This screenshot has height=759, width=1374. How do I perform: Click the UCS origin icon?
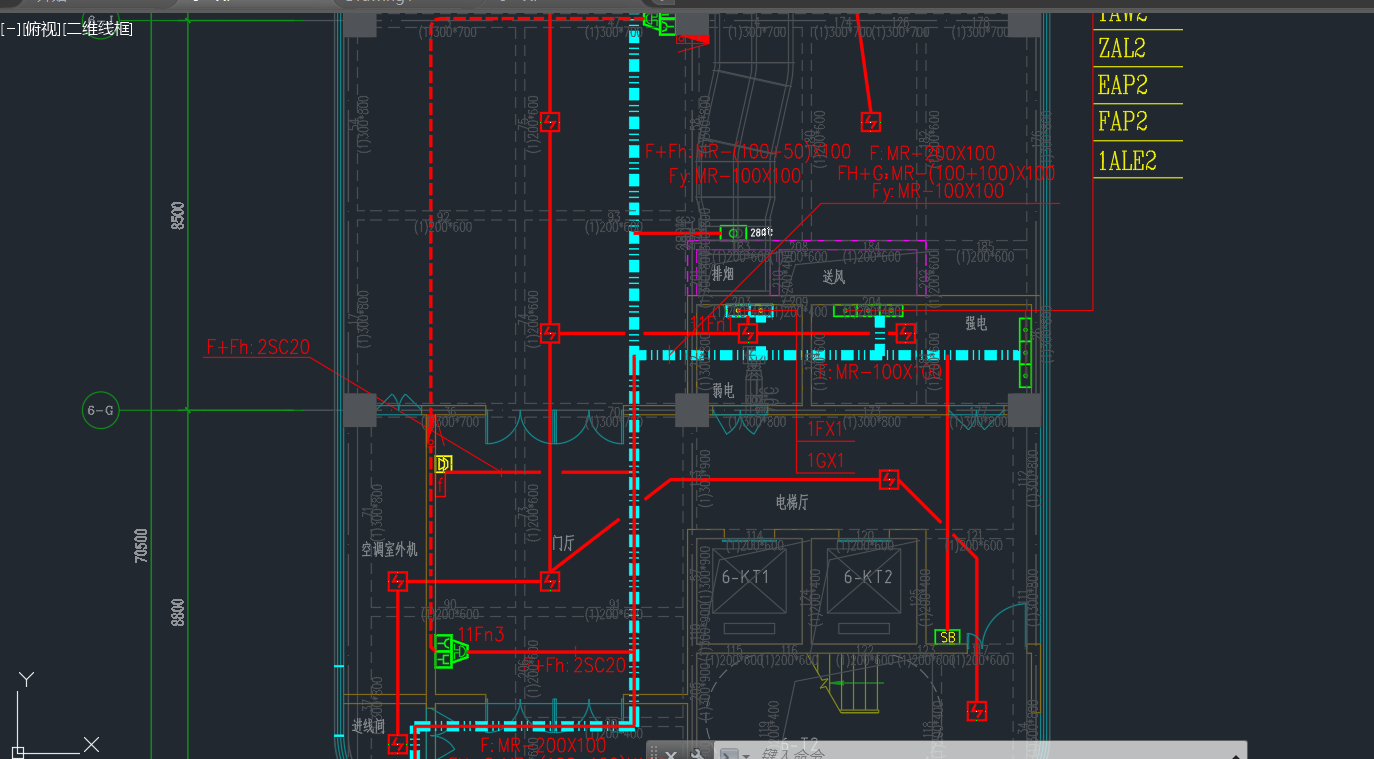point(18,751)
